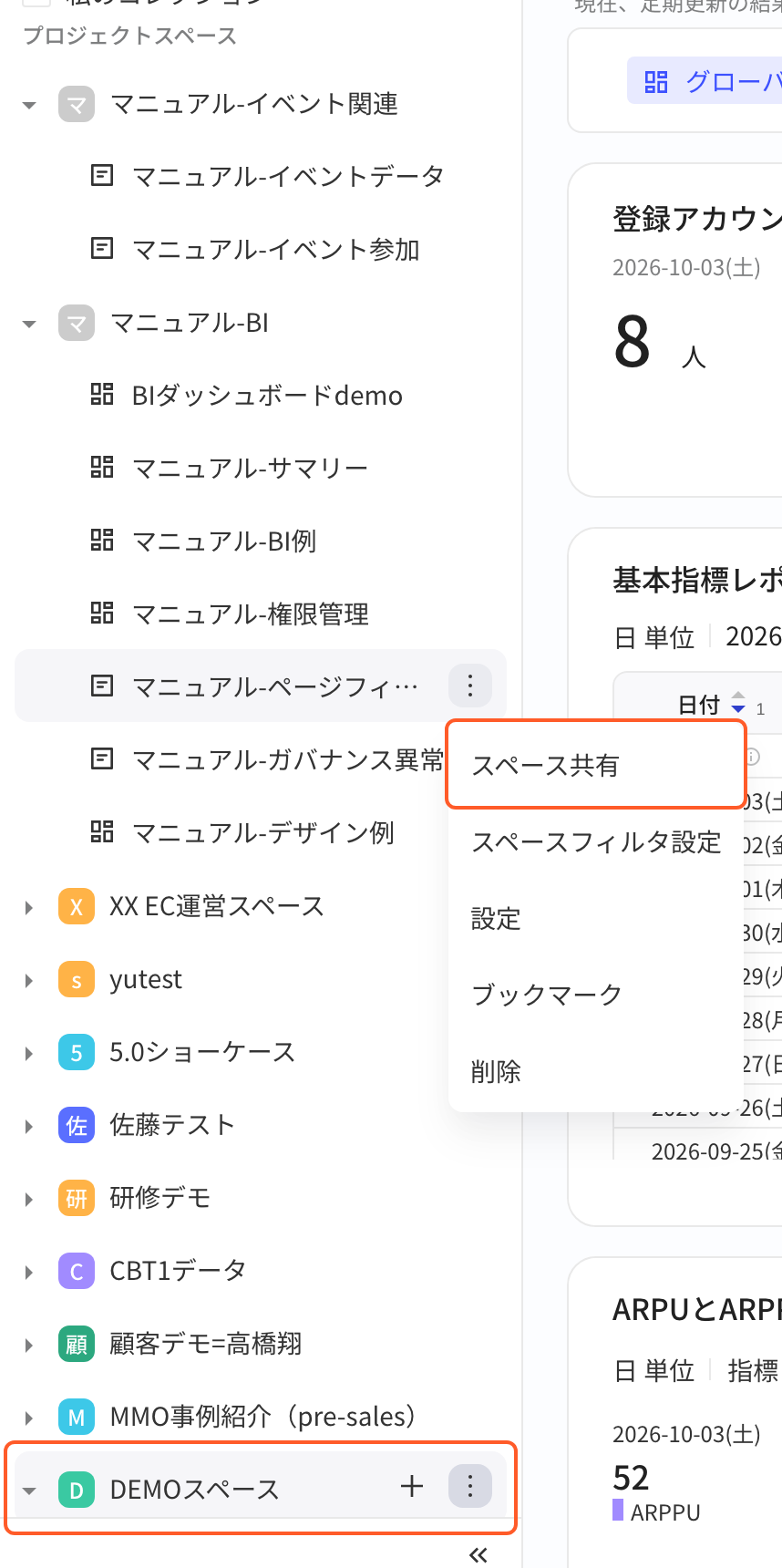Collapse the マニュアル-BI space tree
782x1568 pixels.
[29, 324]
